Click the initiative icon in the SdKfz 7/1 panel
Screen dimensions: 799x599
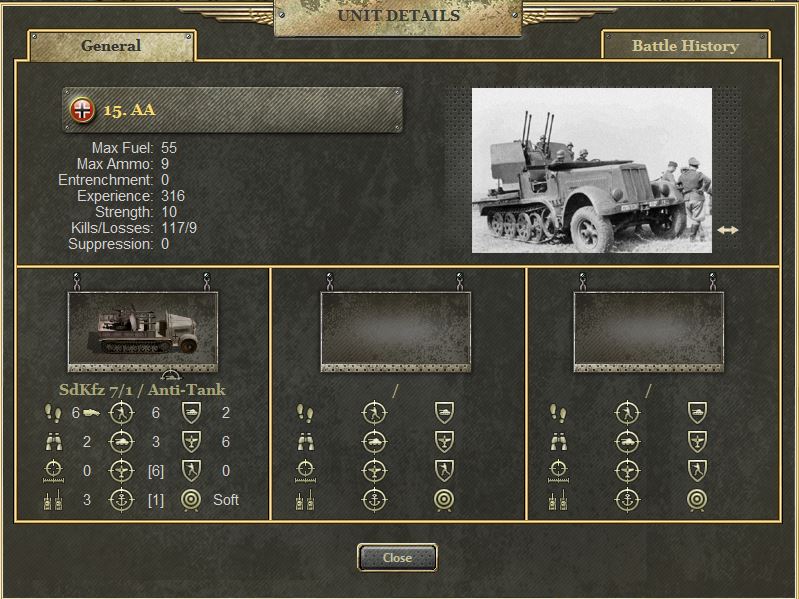point(53,500)
